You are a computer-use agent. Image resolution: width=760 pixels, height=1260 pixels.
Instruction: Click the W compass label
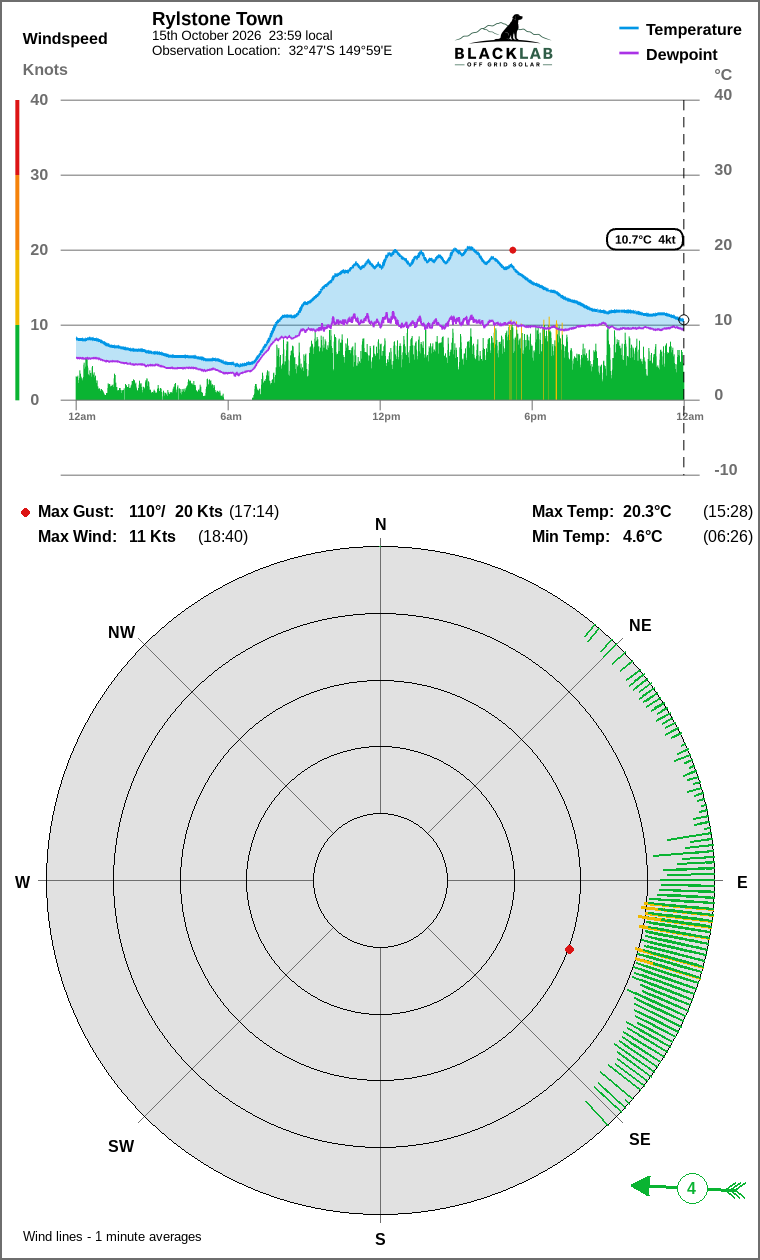(22, 882)
